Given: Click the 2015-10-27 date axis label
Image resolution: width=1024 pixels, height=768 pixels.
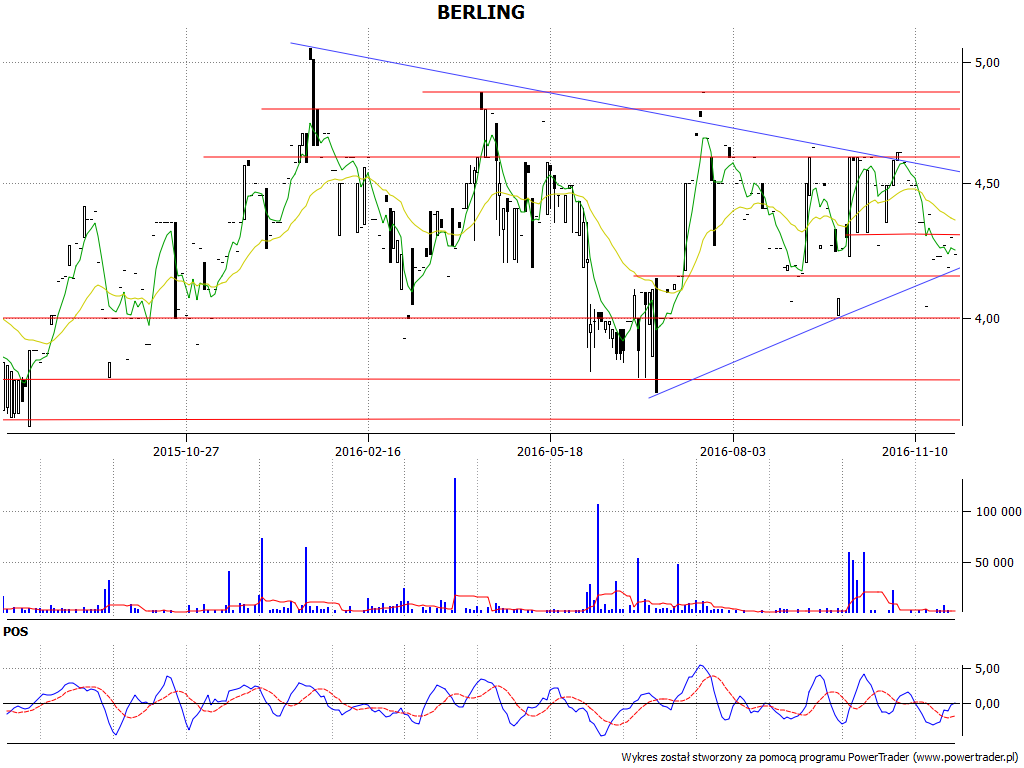Looking at the screenshot, I should tap(186, 451).
